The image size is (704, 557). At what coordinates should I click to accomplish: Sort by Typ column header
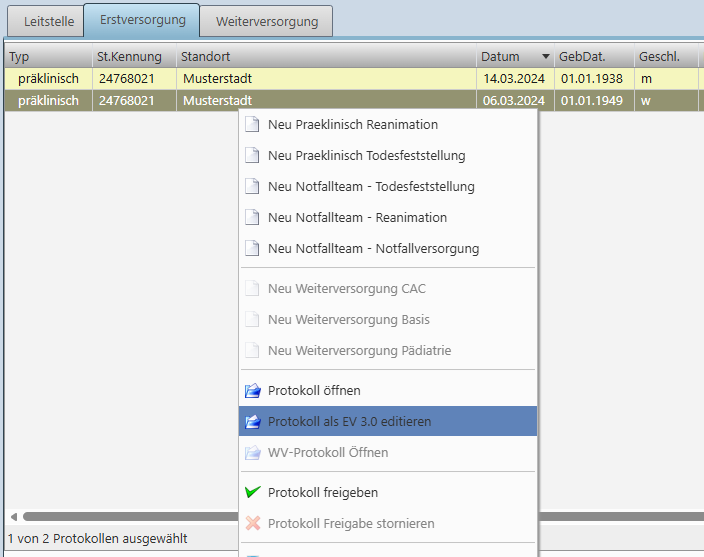(47, 57)
